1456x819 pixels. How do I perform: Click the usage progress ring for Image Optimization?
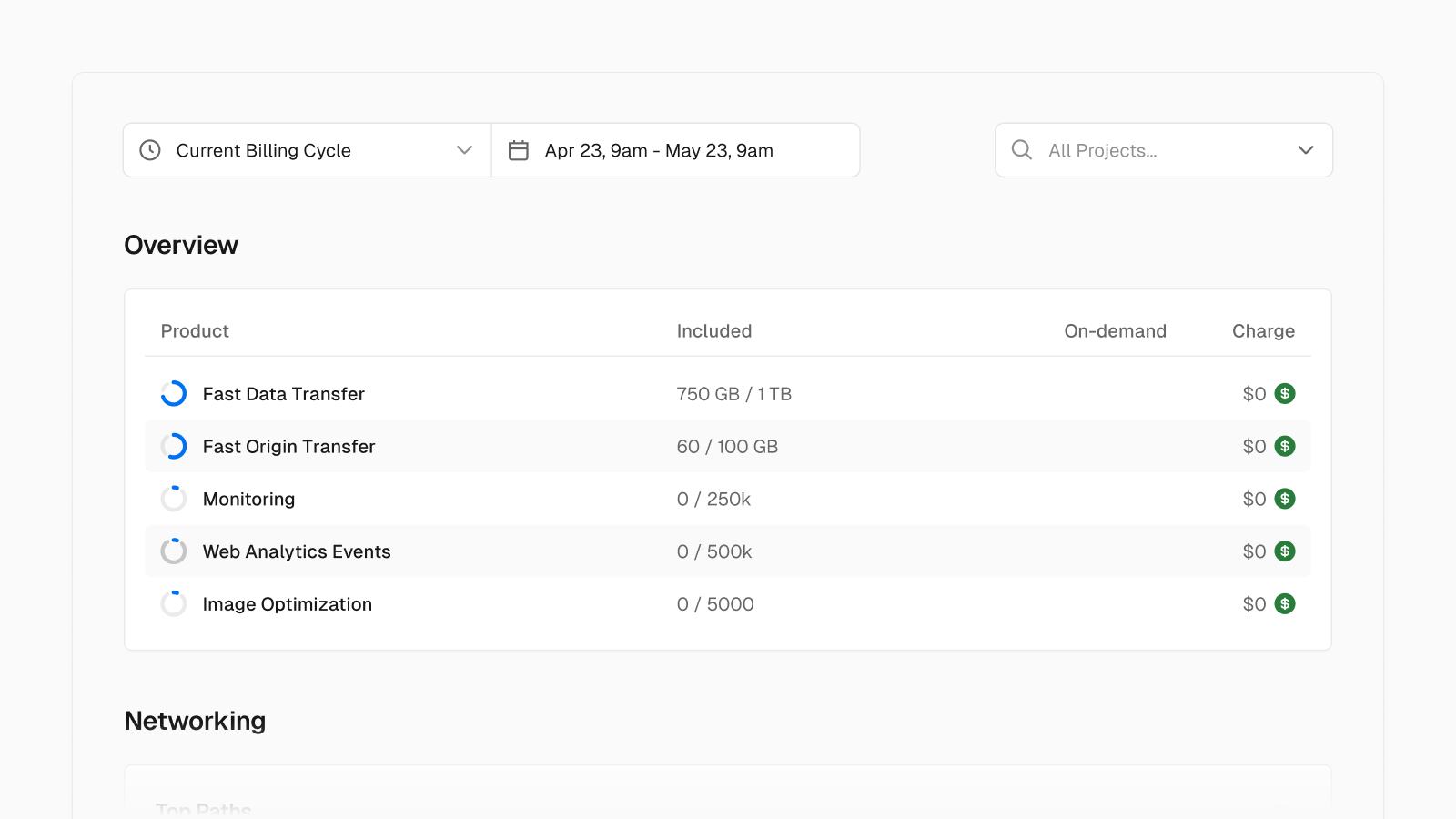173,603
